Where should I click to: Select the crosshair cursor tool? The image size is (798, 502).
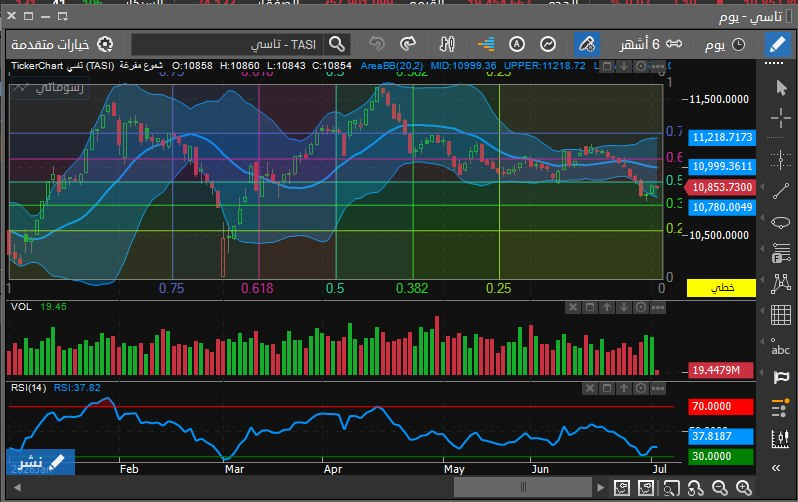coord(781,119)
